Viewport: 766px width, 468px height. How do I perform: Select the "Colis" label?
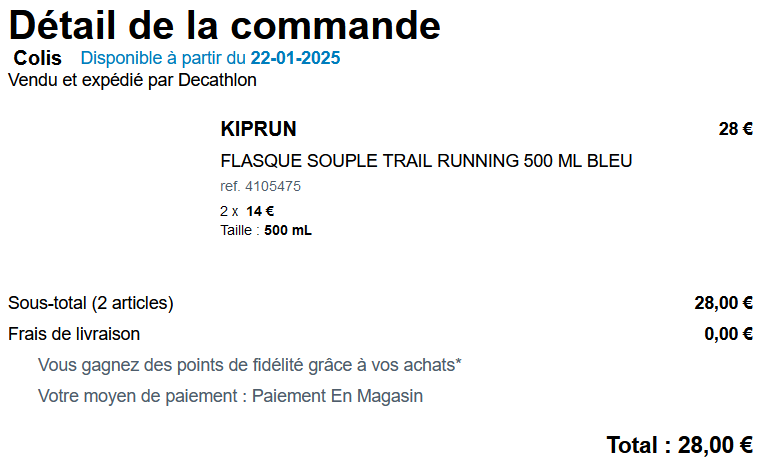point(38,58)
